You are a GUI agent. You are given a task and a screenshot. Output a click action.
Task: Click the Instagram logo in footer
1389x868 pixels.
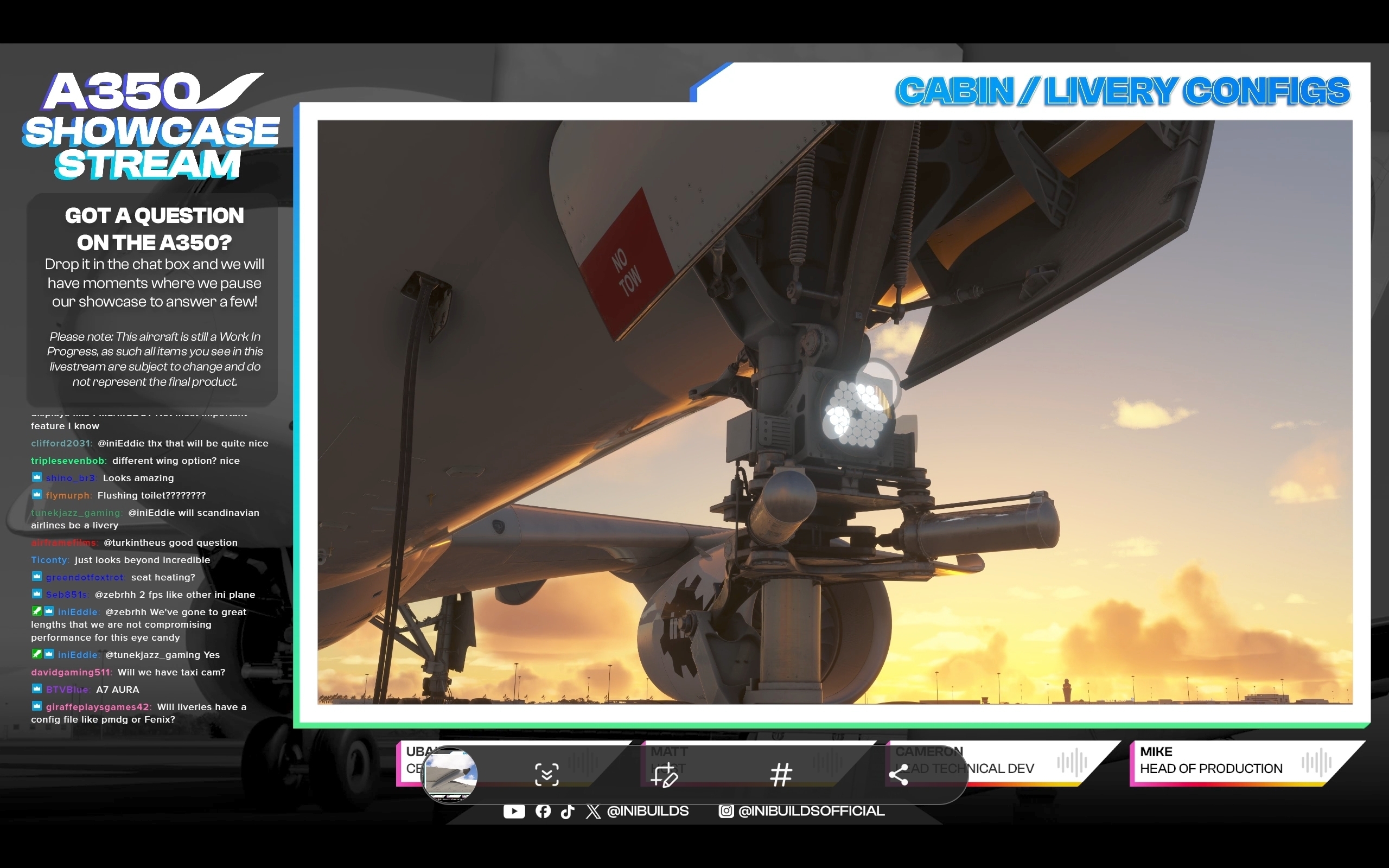(726, 810)
